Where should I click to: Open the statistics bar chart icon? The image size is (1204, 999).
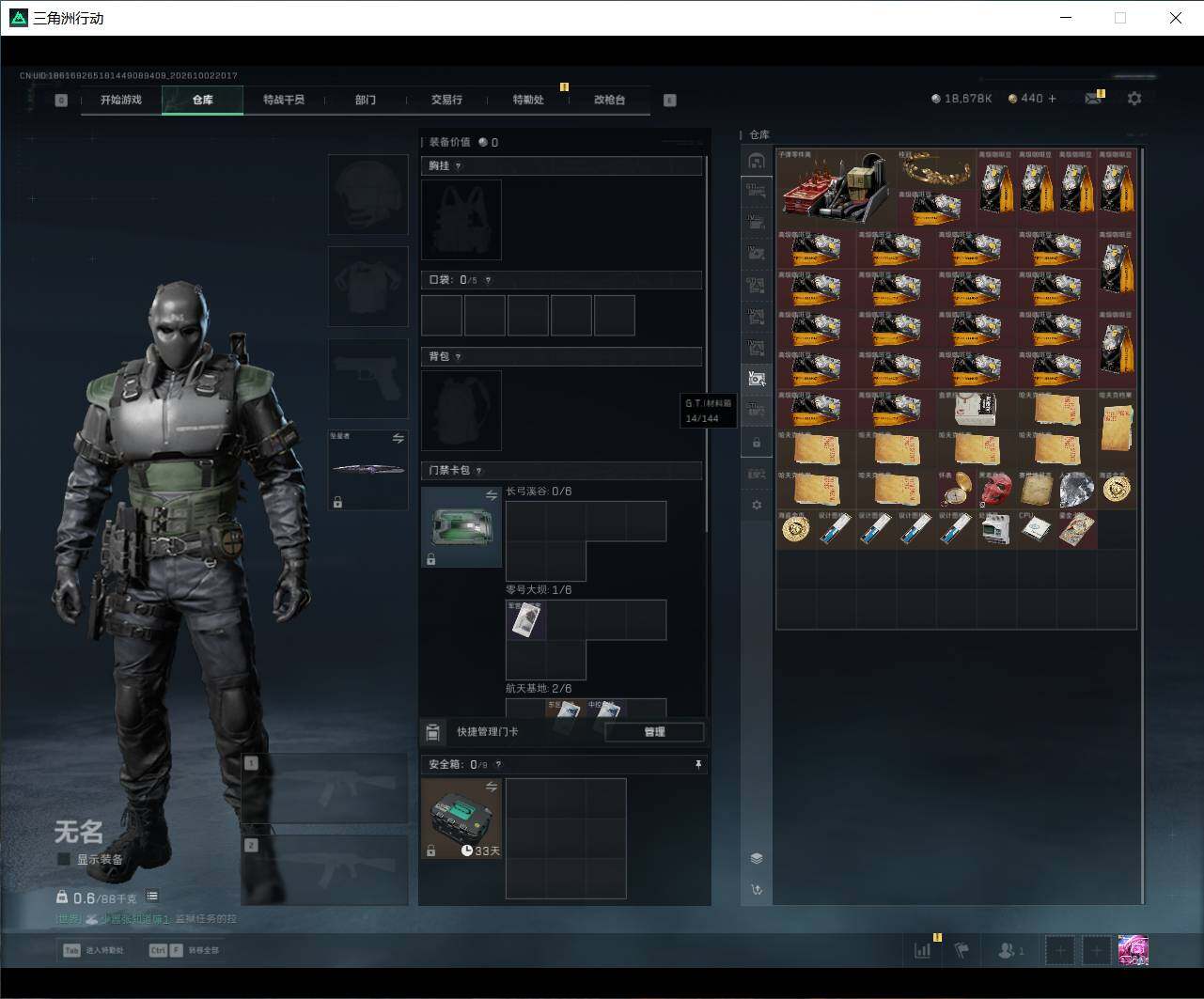point(923,950)
